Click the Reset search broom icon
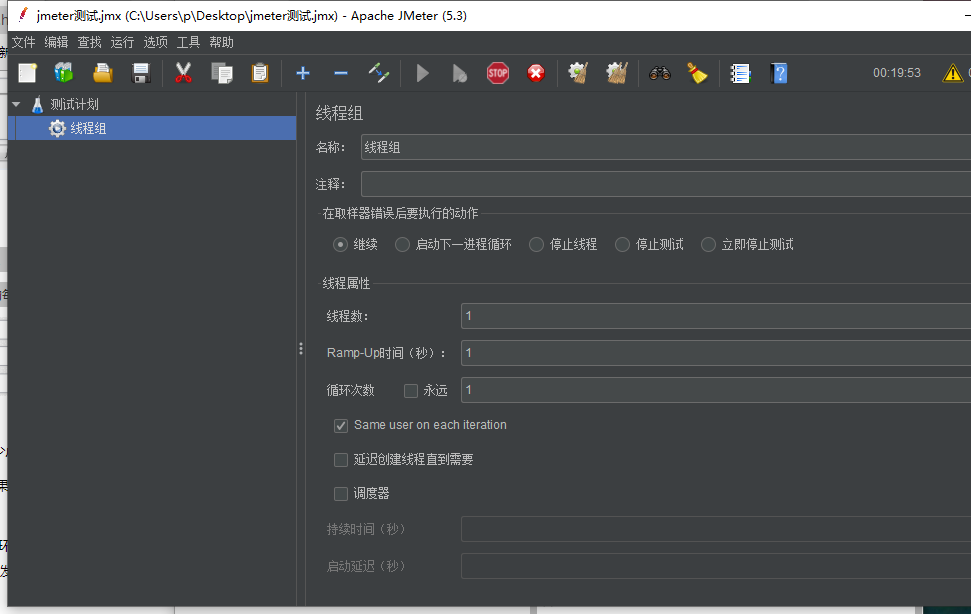 click(697, 73)
